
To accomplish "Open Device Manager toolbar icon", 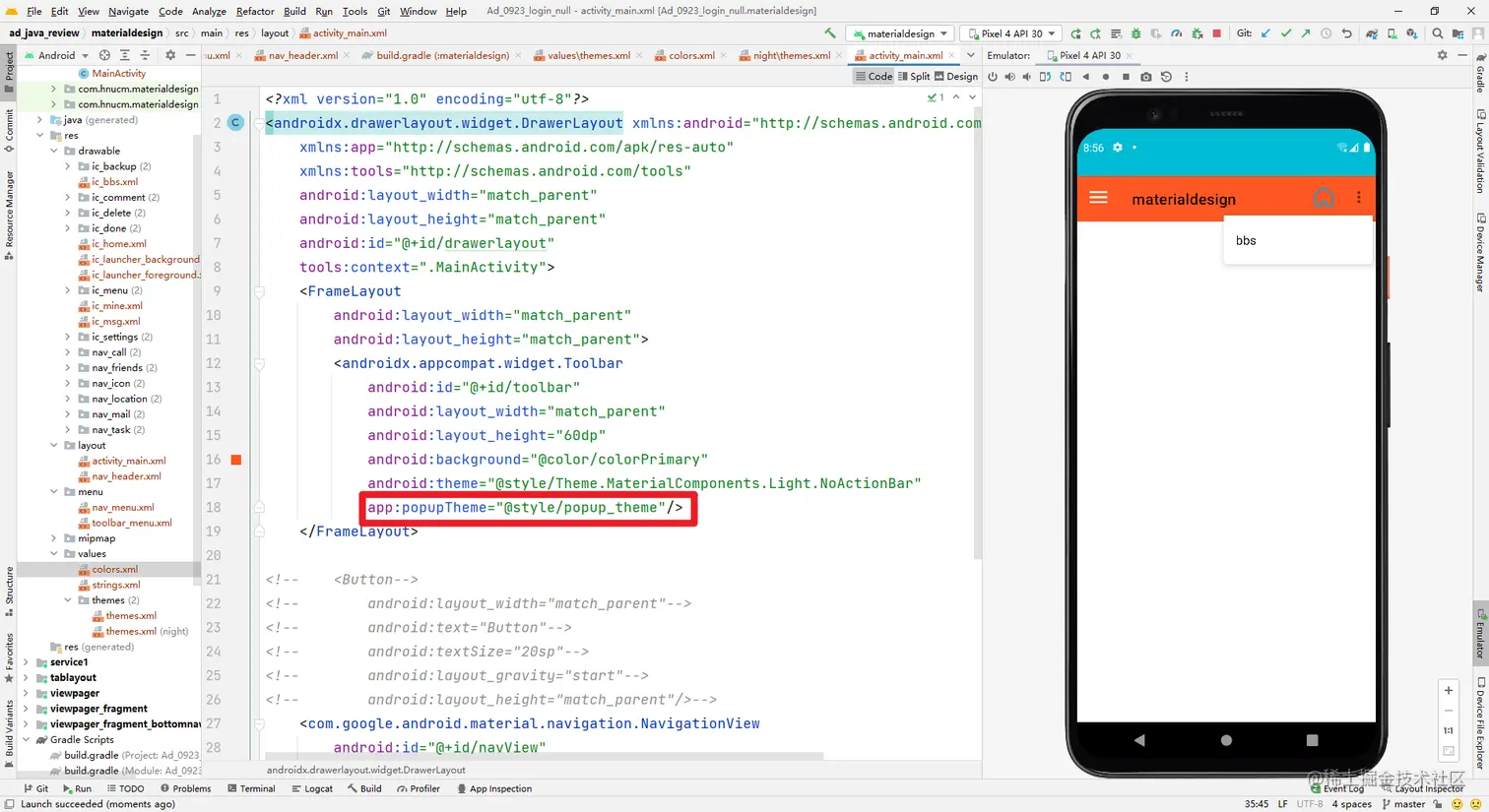I will click(1392, 33).
